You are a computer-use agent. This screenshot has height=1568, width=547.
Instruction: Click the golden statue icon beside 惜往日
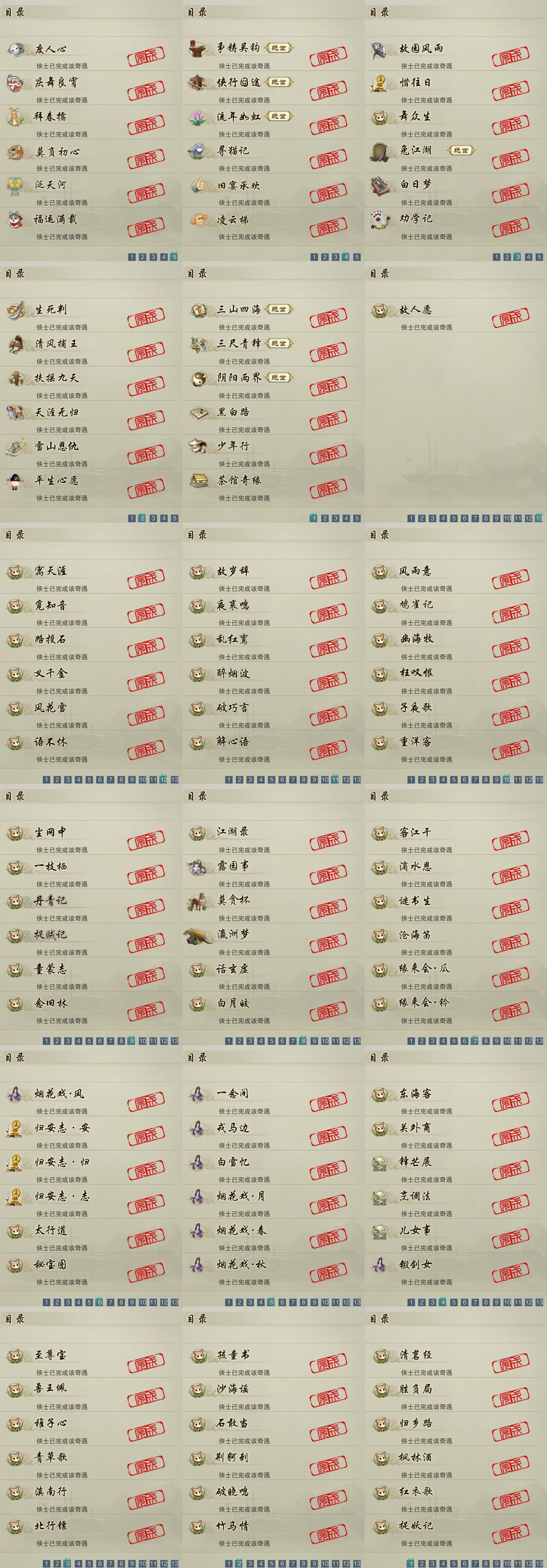[x=380, y=83]
